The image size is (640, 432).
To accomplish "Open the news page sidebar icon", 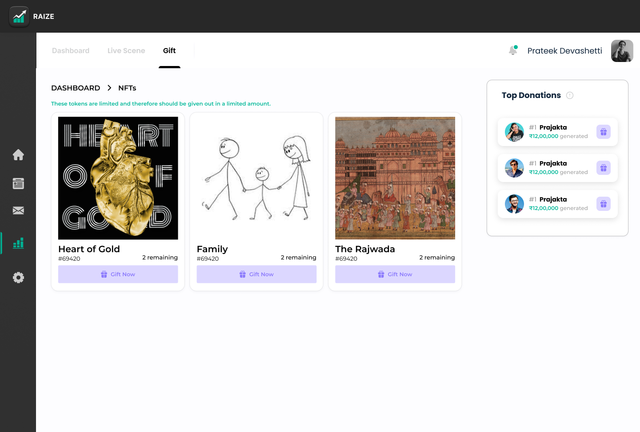I will (18, 183).
